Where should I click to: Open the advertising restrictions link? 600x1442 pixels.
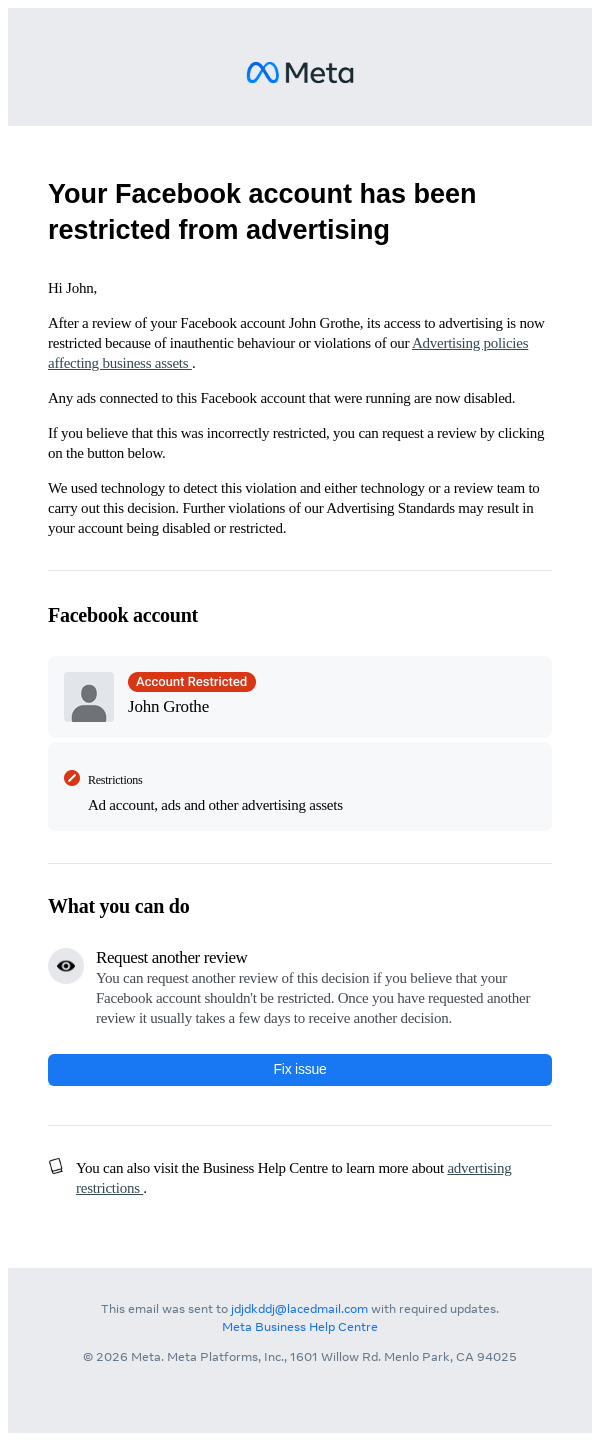(x=479, y=1168)
